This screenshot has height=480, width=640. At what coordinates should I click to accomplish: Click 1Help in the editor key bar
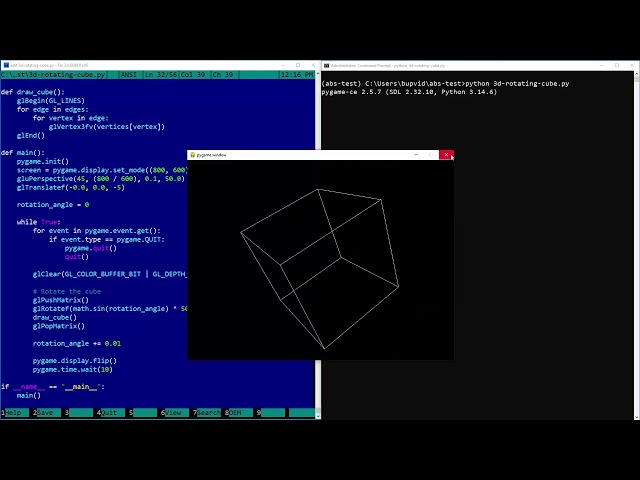[x=15, y=413]
